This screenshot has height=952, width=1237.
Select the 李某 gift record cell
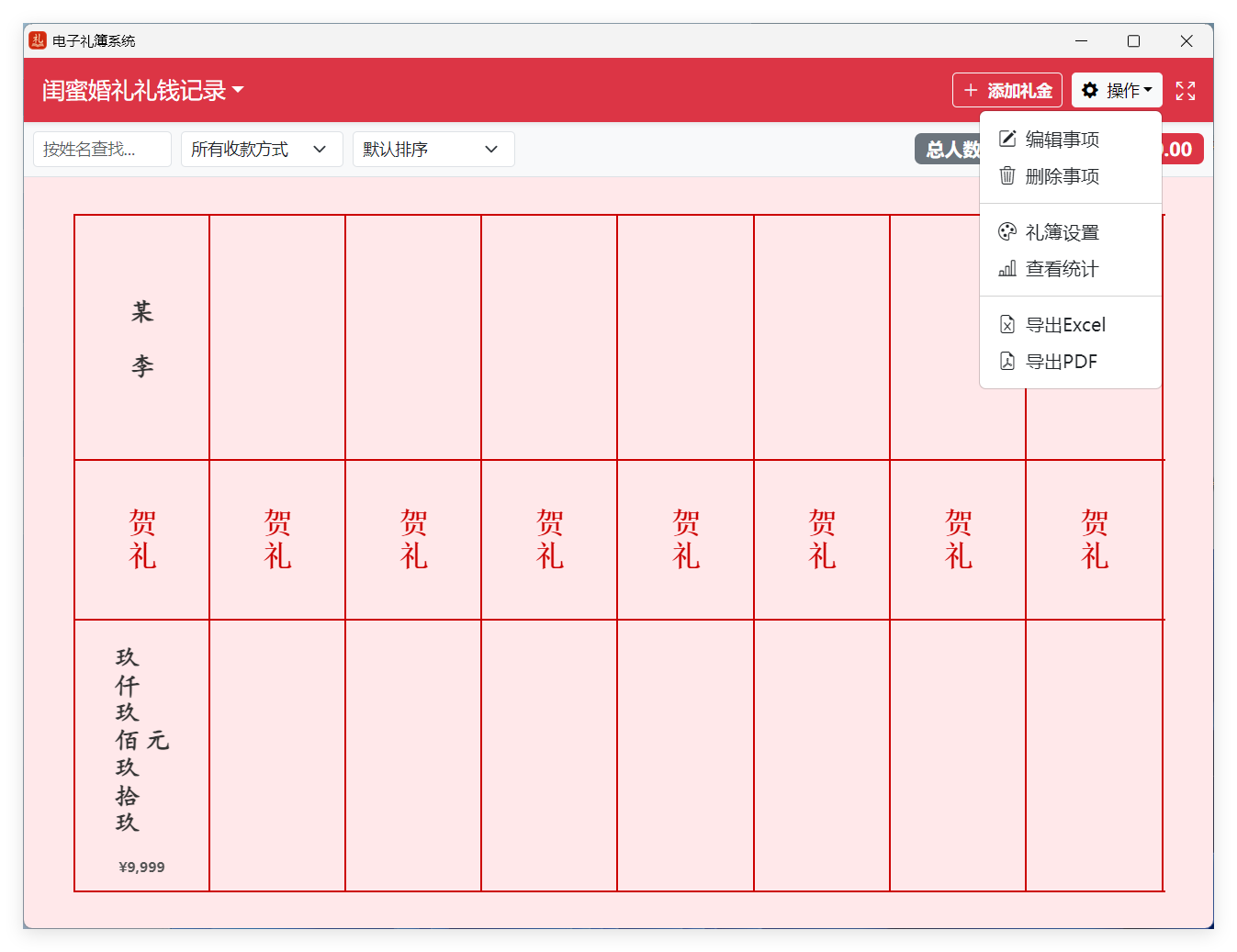(x=141, y=551)
